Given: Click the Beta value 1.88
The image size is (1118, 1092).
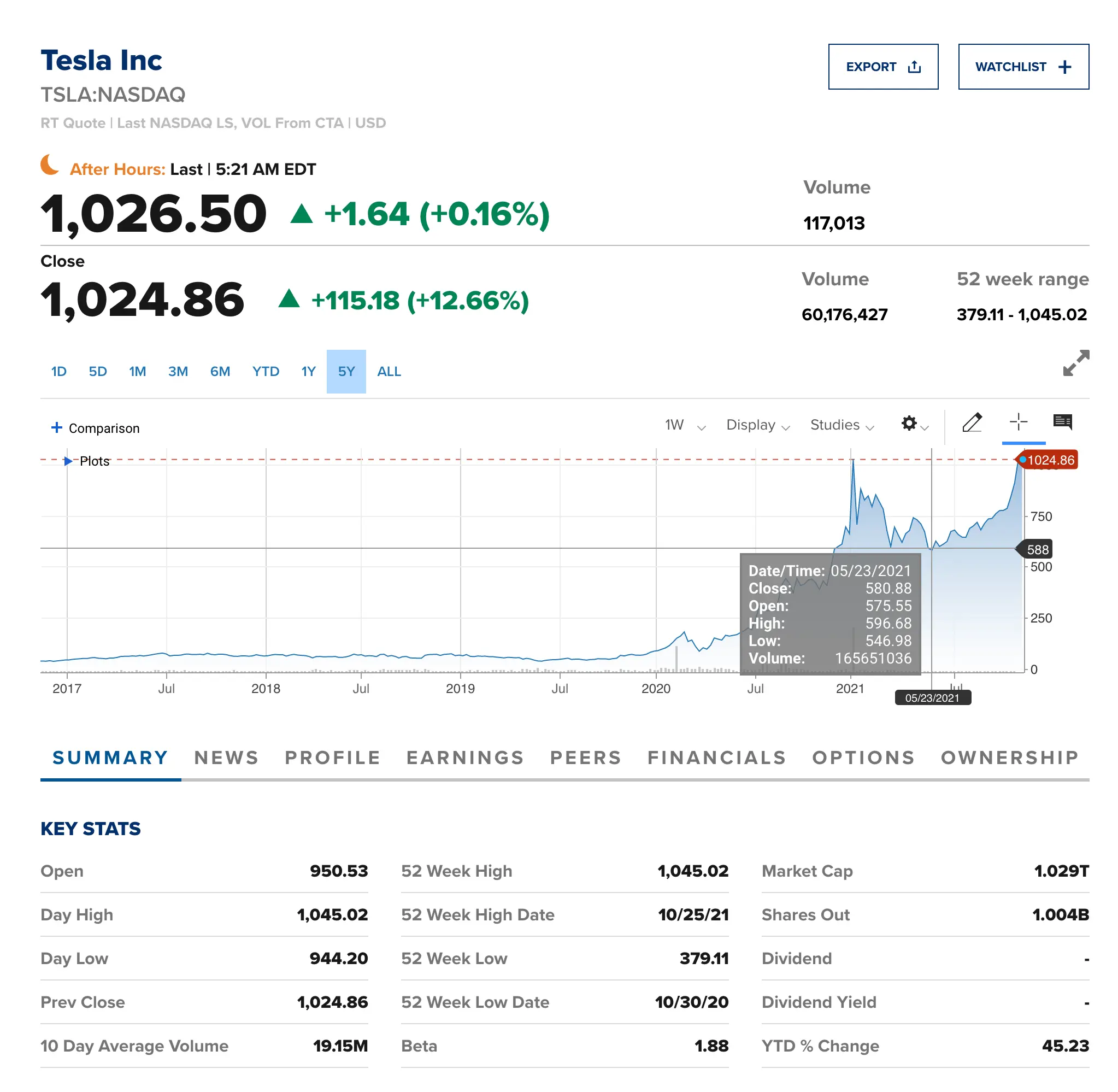Looking at the screenshot, I should coord(711,1046).
